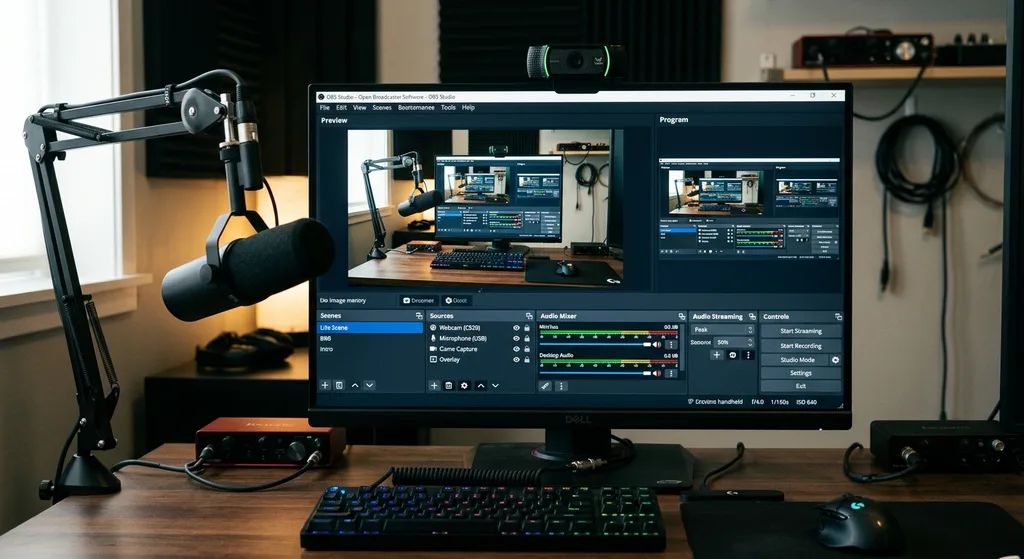Screen dimensions: 1024x559
Task: Click the Program output thumbnail
Action: tap(749, 209)
